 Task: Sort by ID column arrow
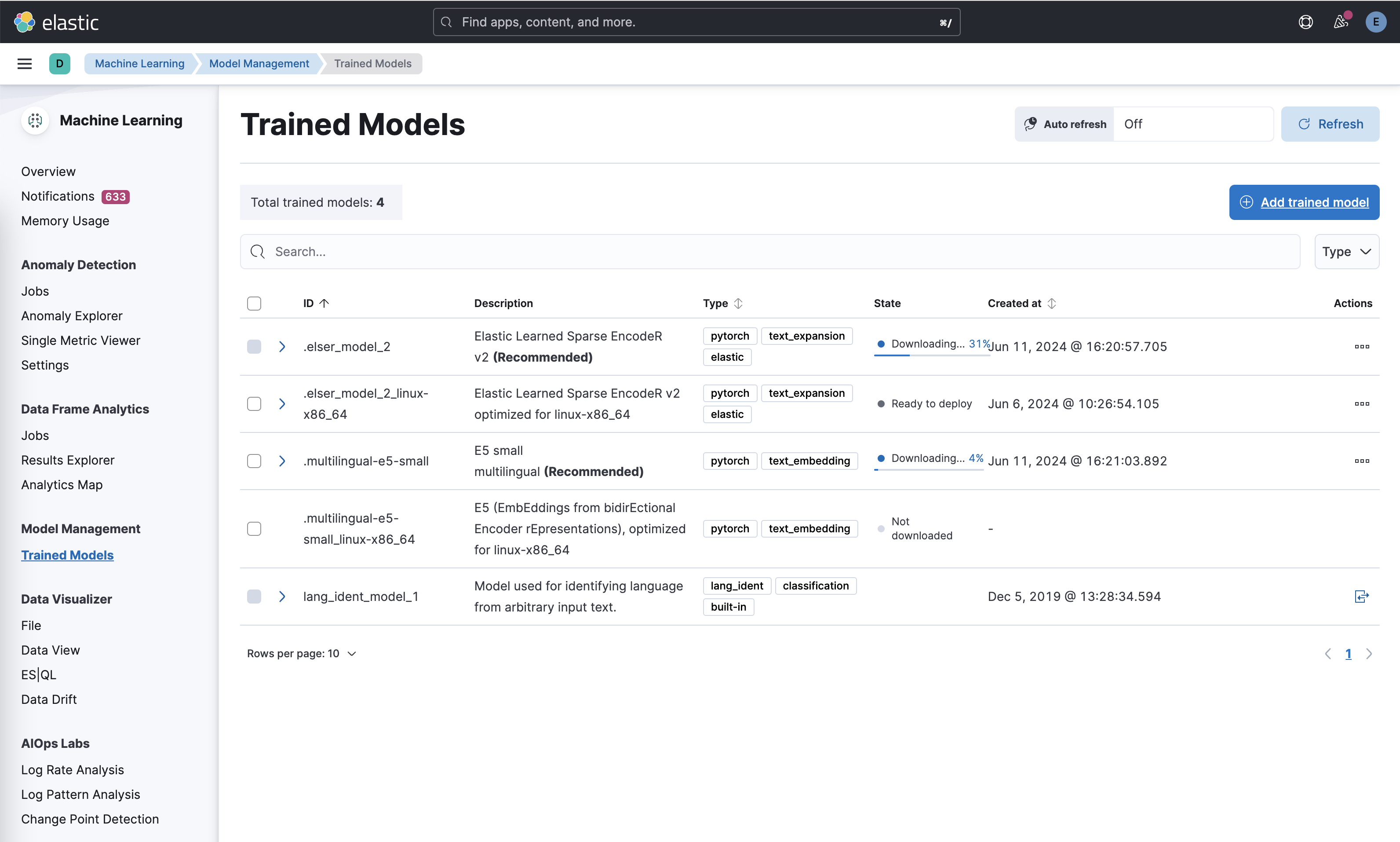[324, 304]
